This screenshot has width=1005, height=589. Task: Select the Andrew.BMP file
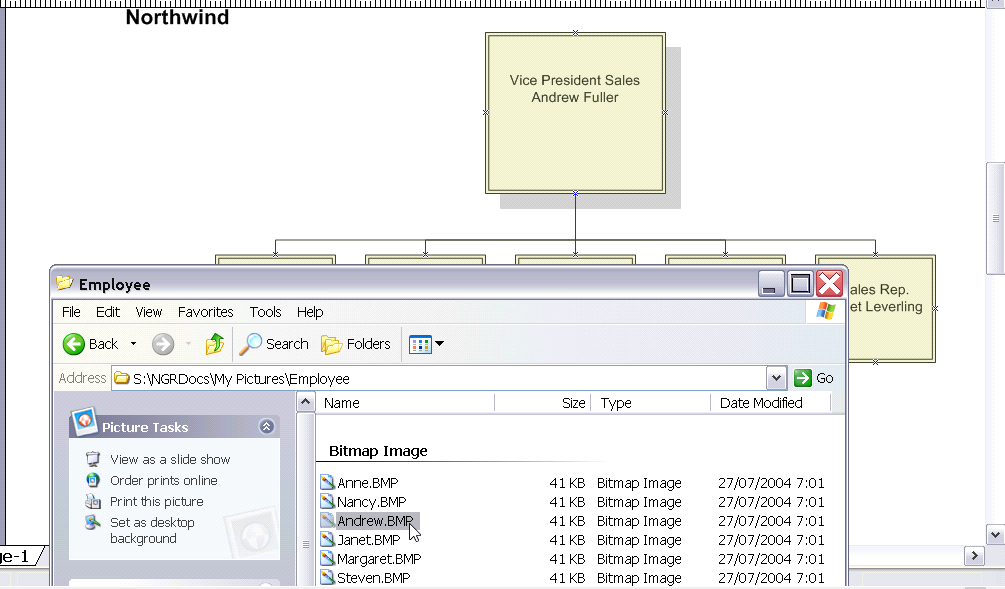tap(375, 521)
